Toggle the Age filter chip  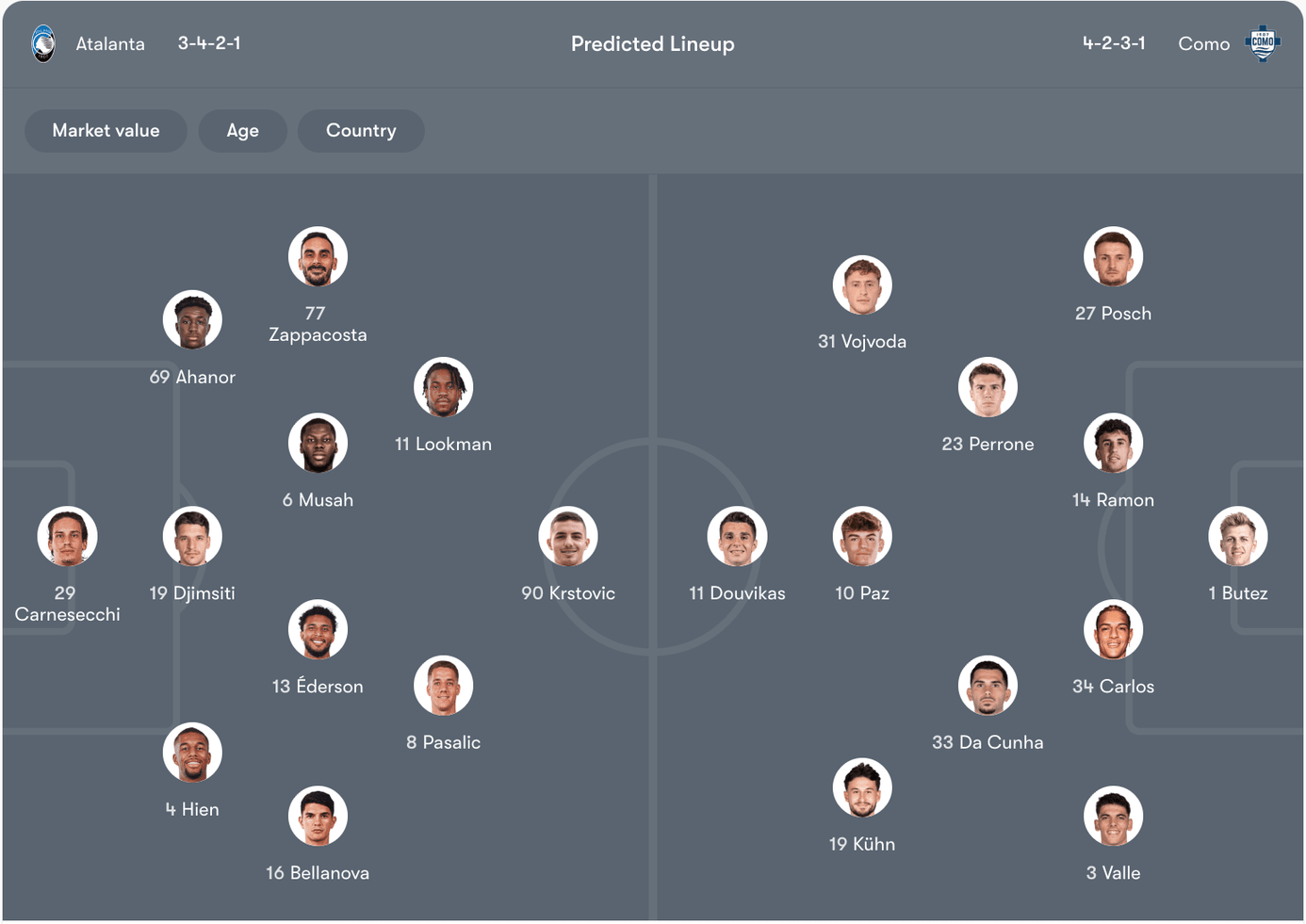tap(242, 131)
